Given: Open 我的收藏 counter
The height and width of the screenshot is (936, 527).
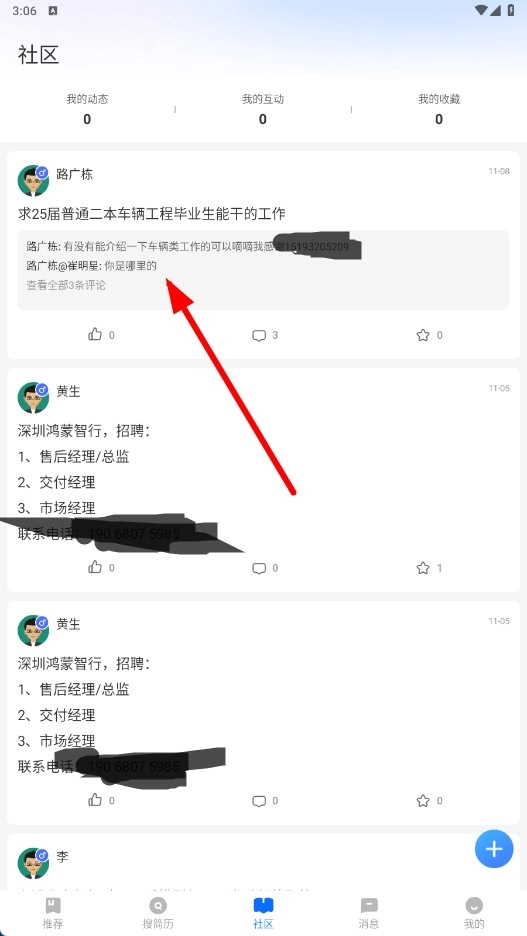Looking at the screenshot, I should pyautogui.click(x=439, y=109).
